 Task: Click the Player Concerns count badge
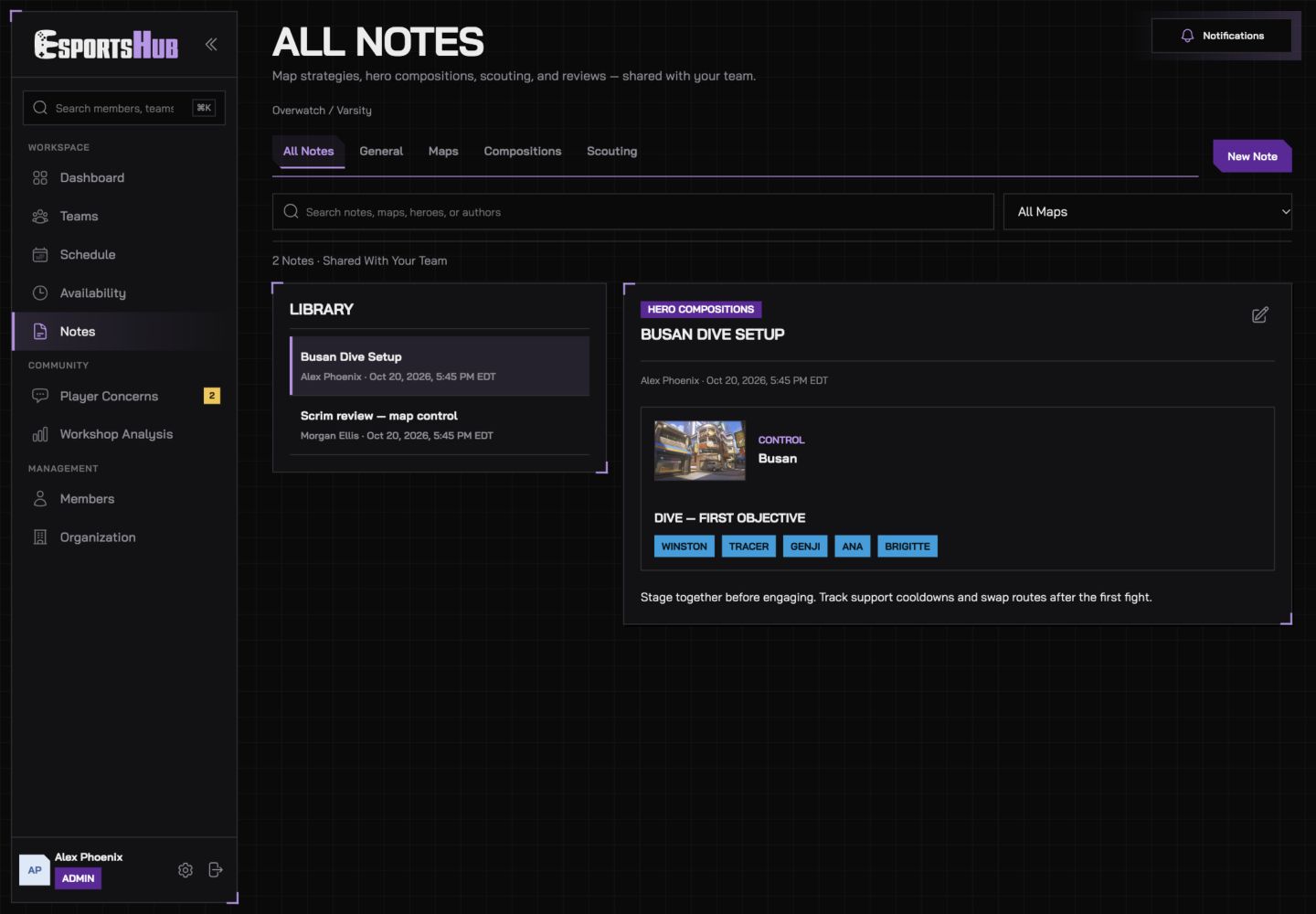(x=212, y=396)
